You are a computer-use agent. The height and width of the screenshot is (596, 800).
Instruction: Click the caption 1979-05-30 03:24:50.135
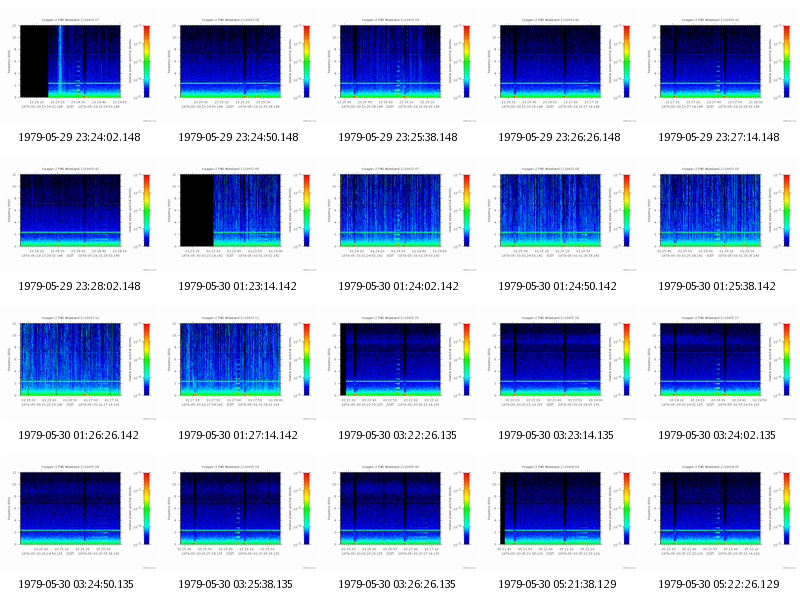(x=76, y=584)
